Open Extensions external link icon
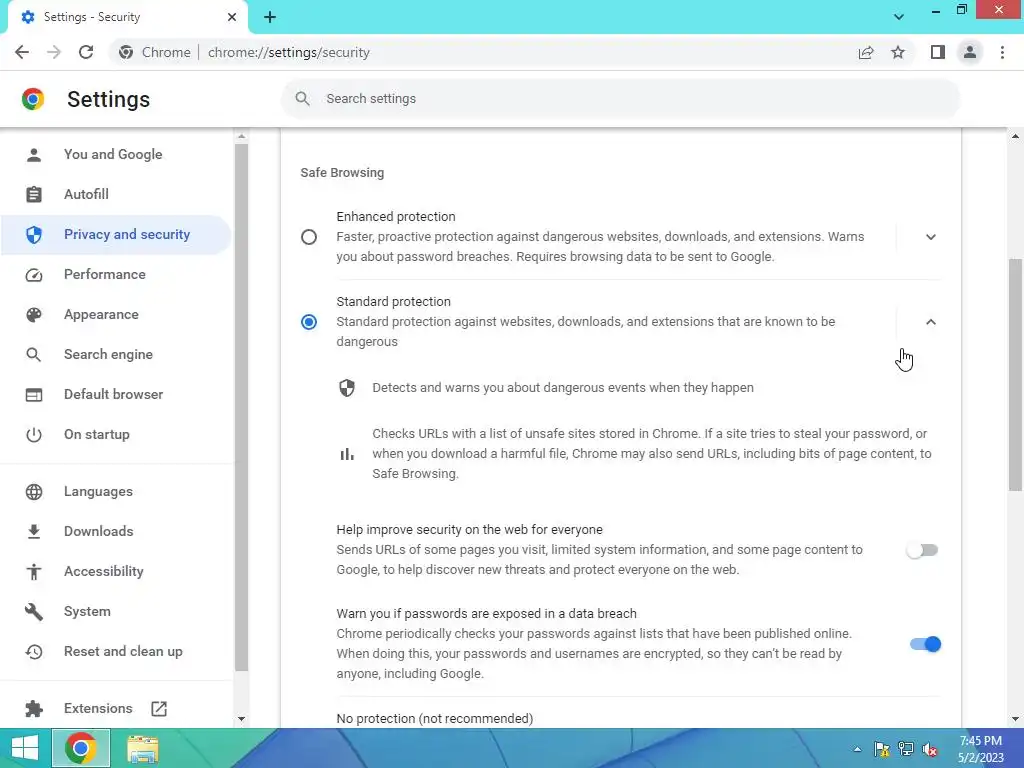The width and height of the screenshot is (1024, 768). coord(159,709)
